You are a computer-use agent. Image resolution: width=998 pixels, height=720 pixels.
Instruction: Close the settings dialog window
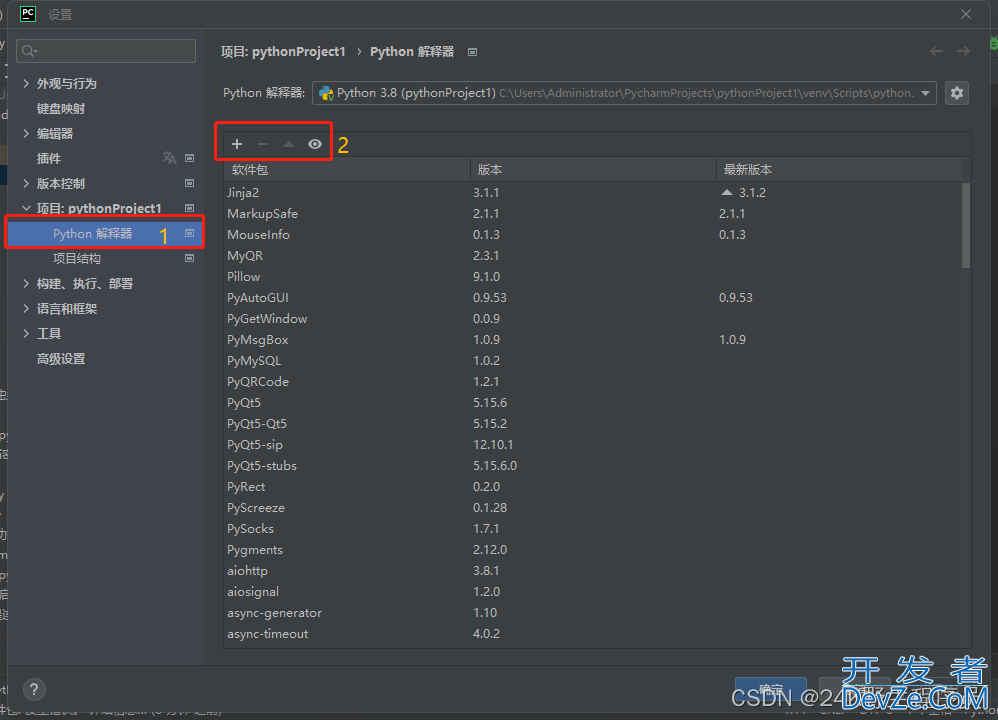[966, 14]
